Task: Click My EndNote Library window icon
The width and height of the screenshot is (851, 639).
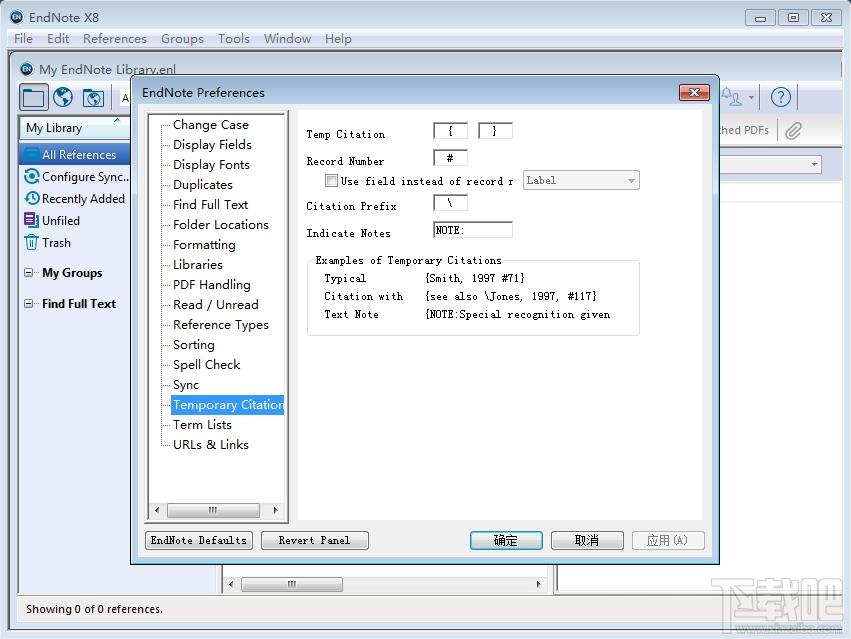Action: coord(26,69)
